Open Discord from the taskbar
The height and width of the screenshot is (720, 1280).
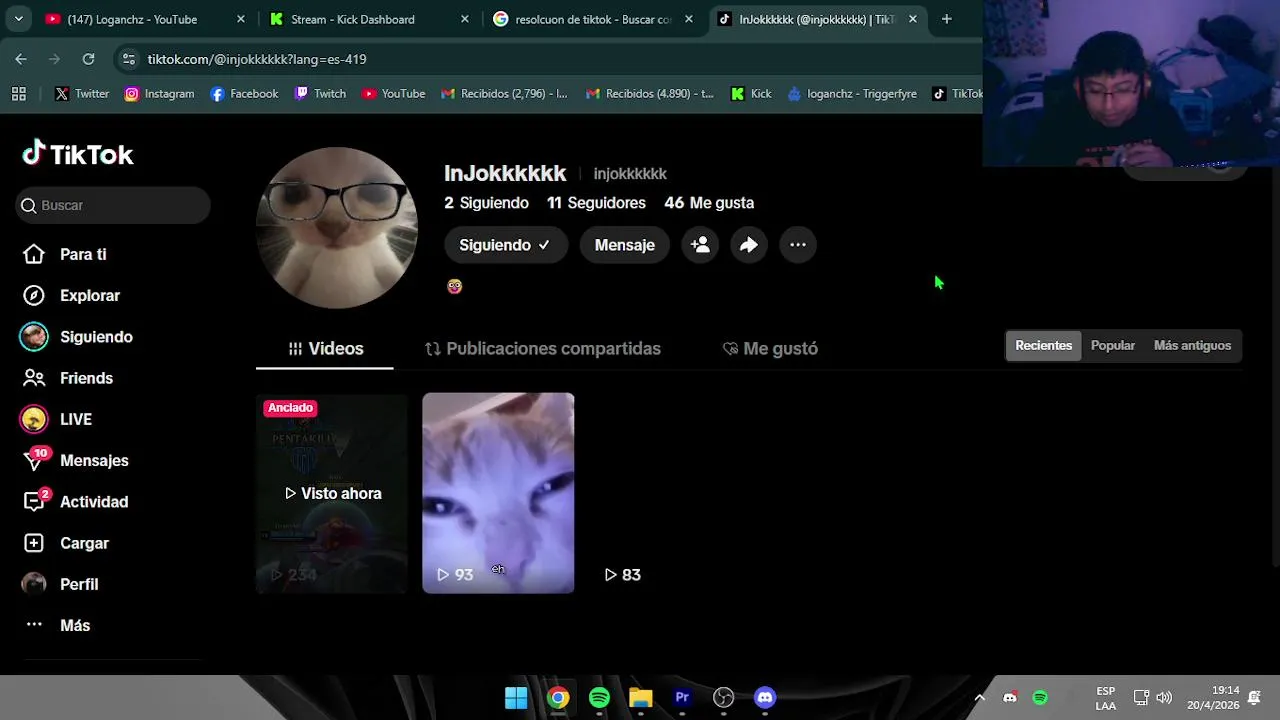765,698
